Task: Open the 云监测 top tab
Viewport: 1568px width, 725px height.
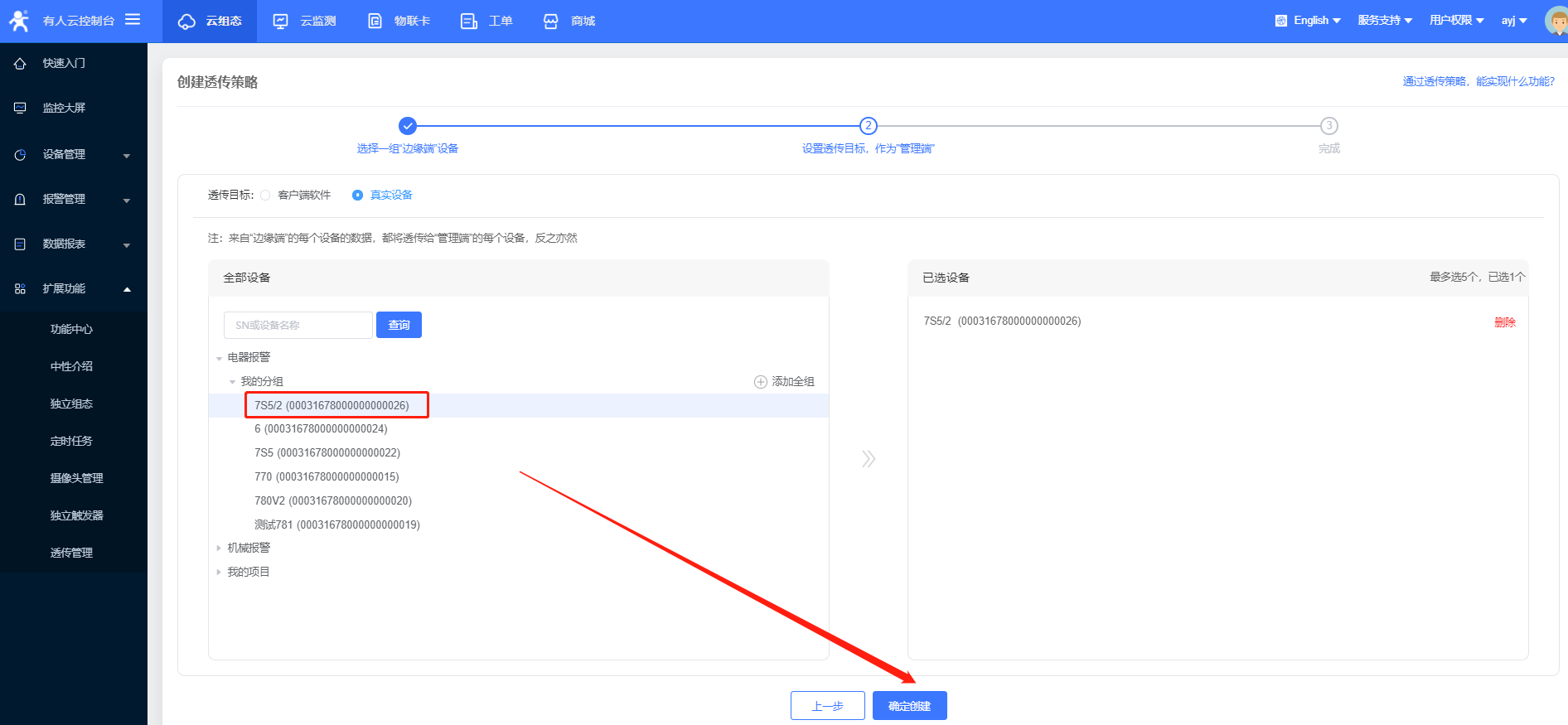Action: pyautogui.click(x=305, y=22)
